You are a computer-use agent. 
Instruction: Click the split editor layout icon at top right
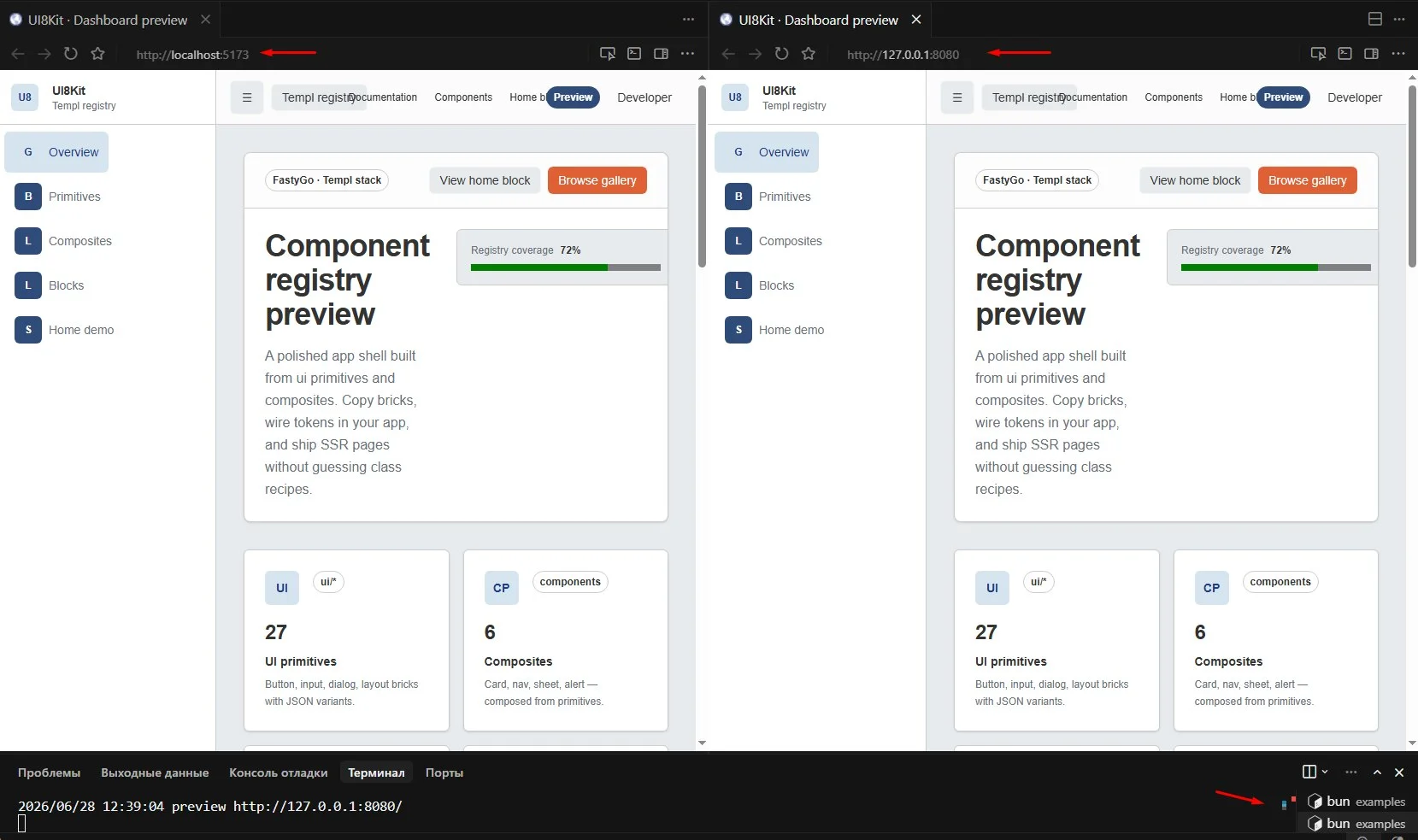[1375, 19]
